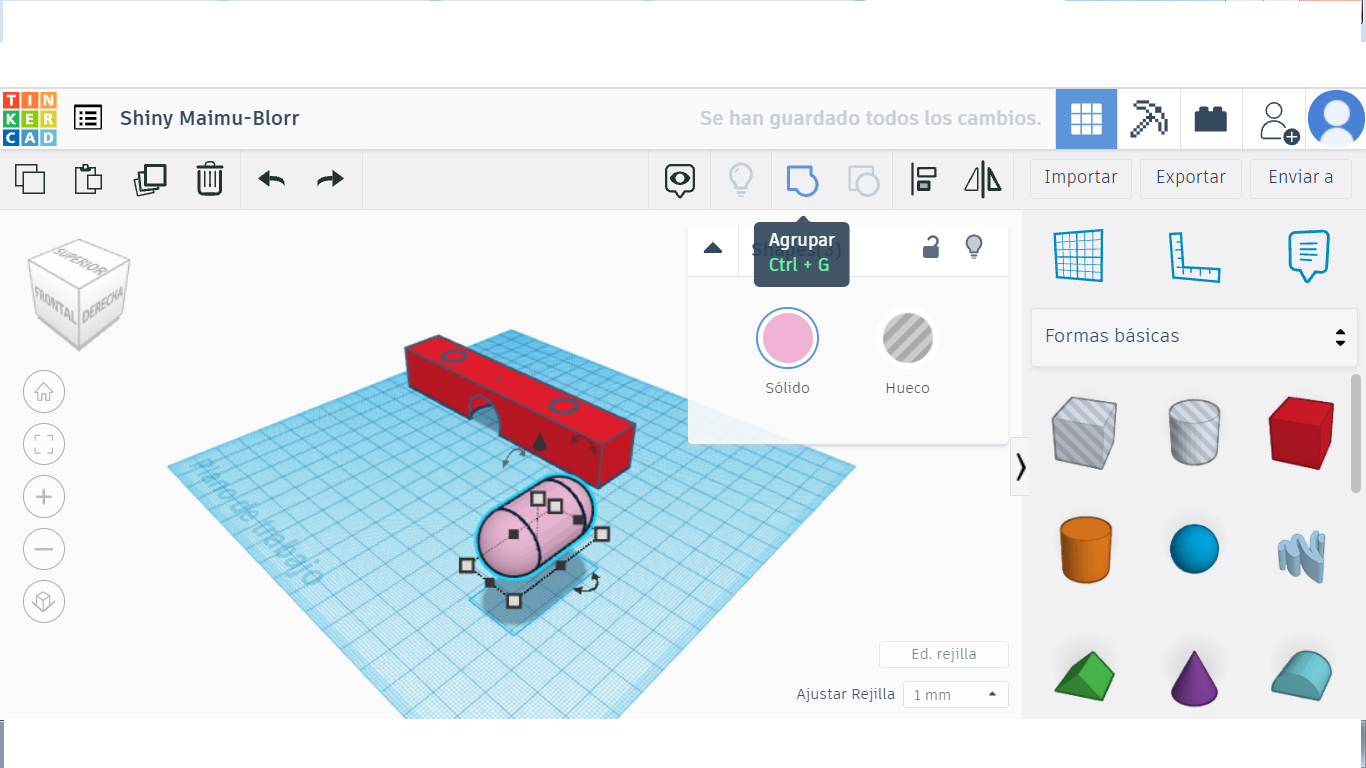Open the designs list menu icon

[88, 118]
